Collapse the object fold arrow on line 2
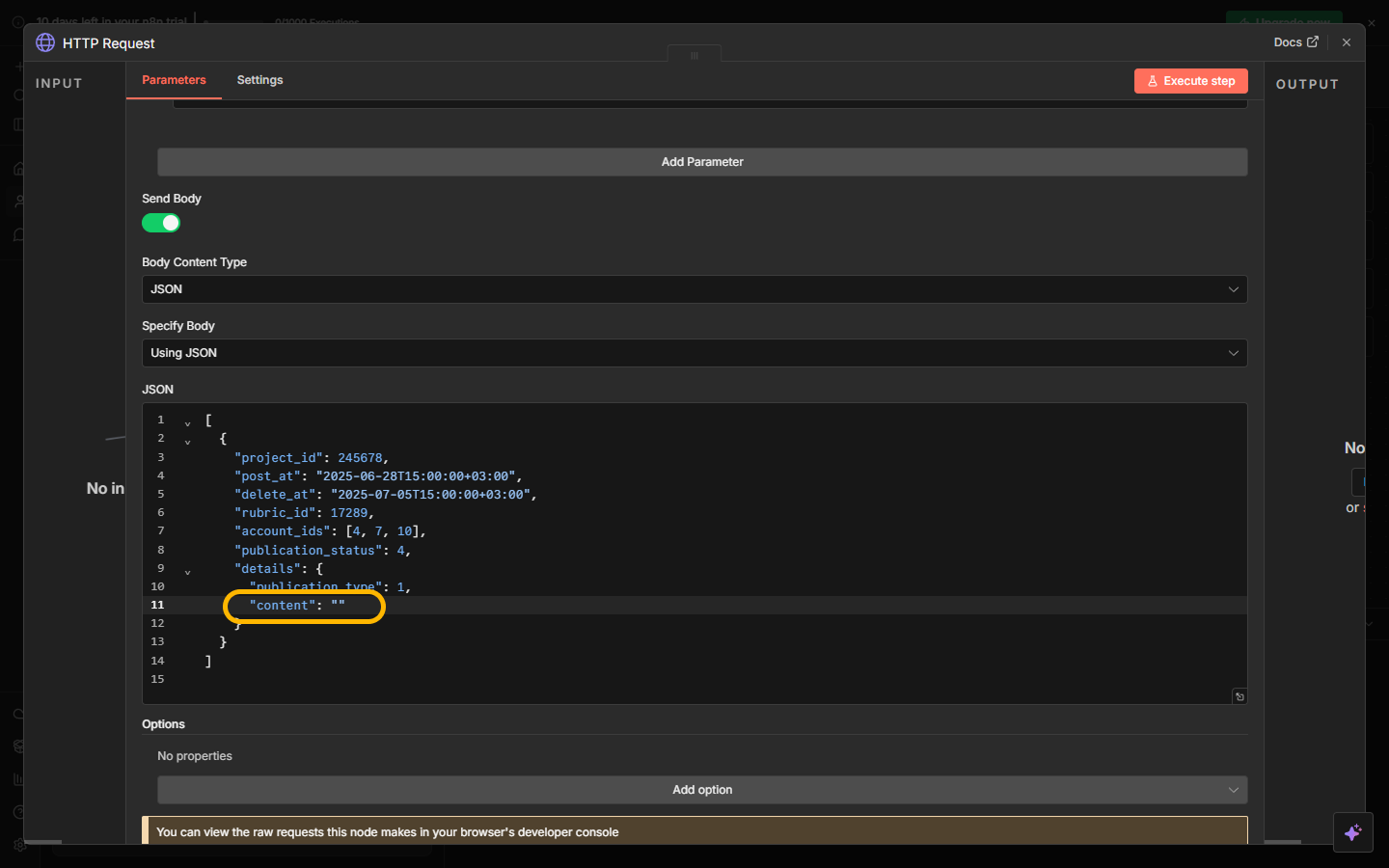The height and width of the screenshot is (868, 1389). tap(188, 441)
